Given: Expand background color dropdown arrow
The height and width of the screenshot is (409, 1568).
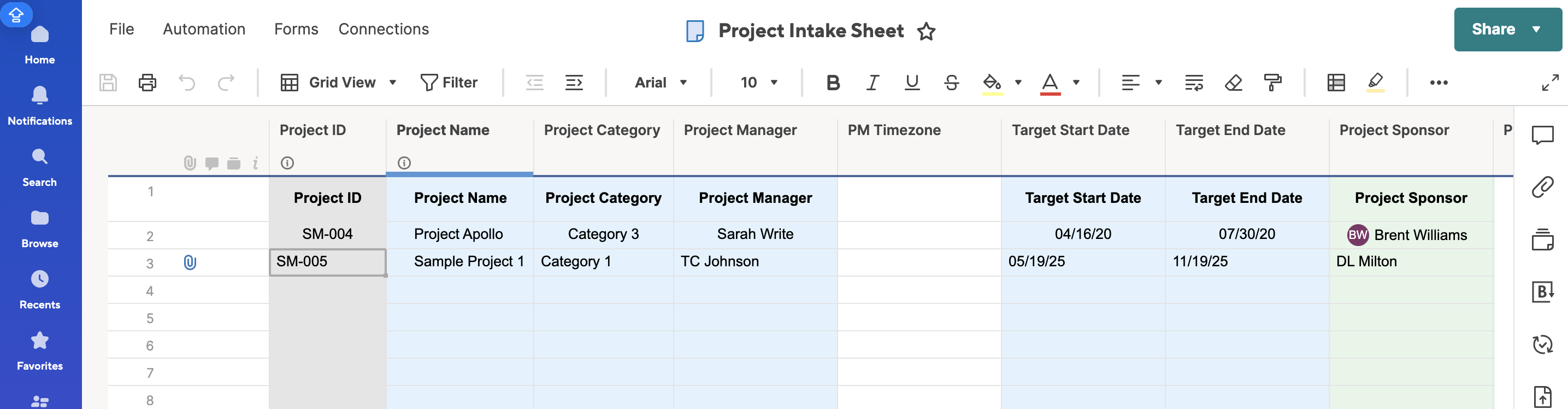Looking at the screenshot, I should tap(1018, 82).
